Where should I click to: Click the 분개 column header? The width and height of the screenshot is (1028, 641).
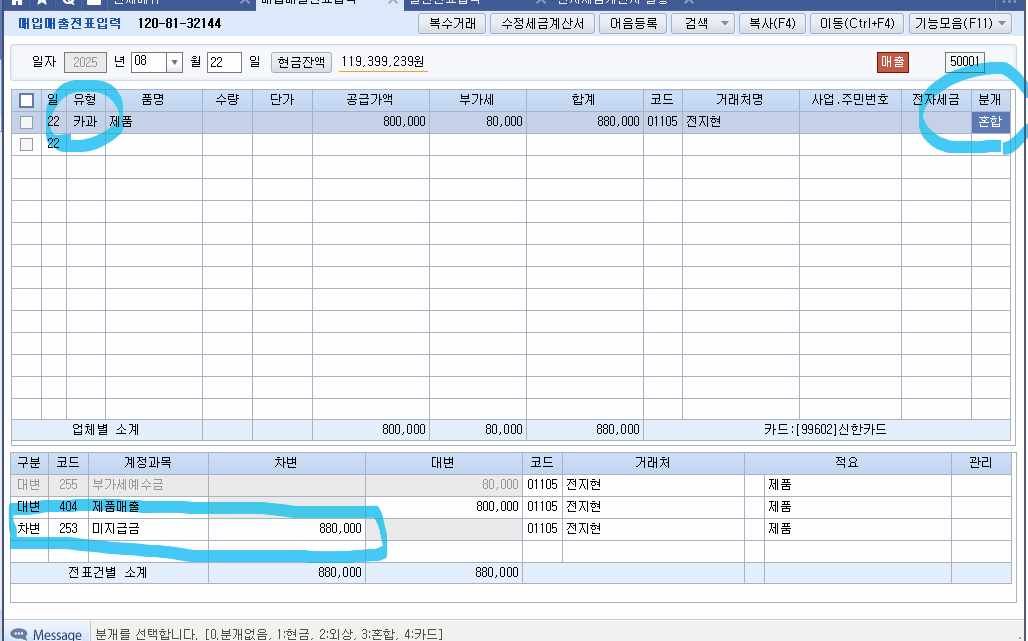[990, 100]
